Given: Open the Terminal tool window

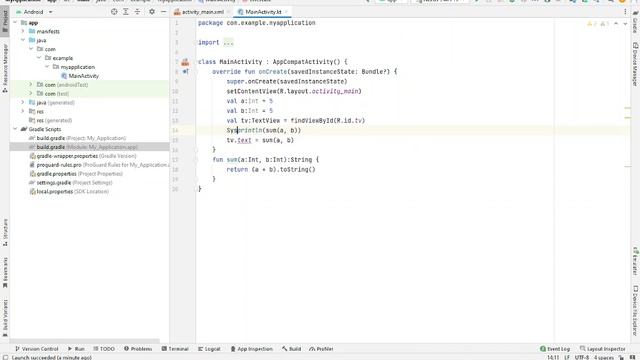Looking at the screenshot, I should [175, 349].
